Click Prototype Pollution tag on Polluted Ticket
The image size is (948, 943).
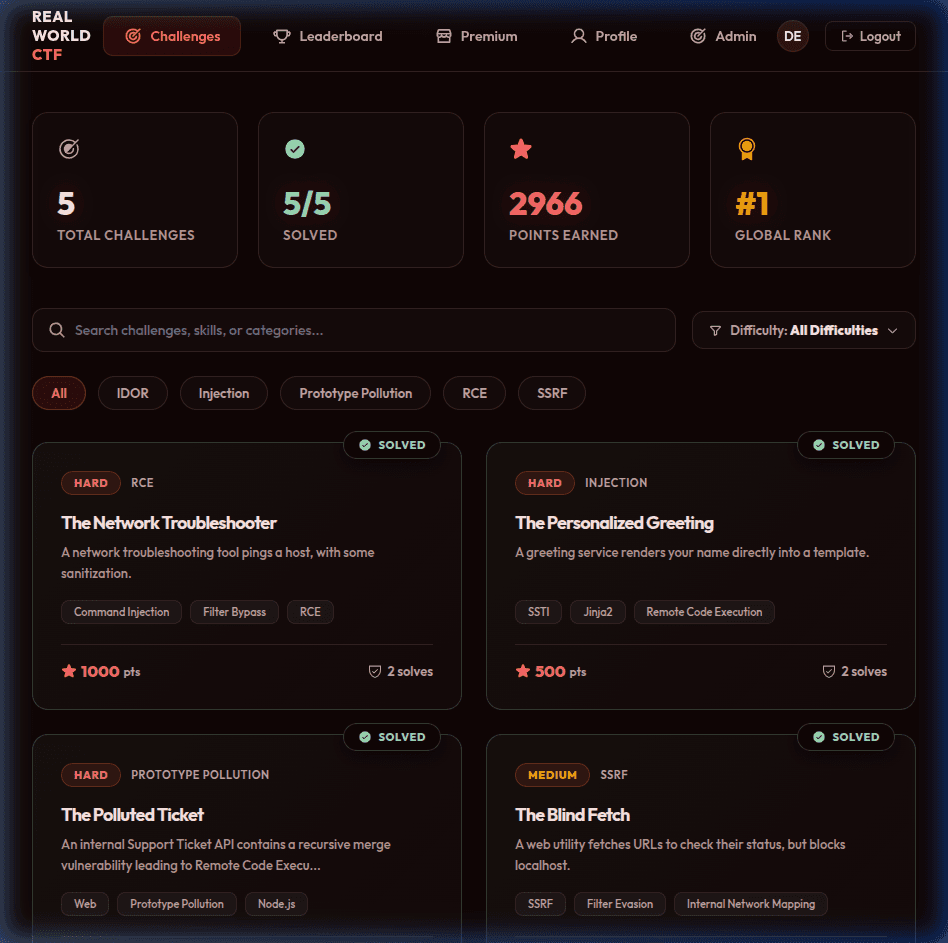[x=177, y=904]
